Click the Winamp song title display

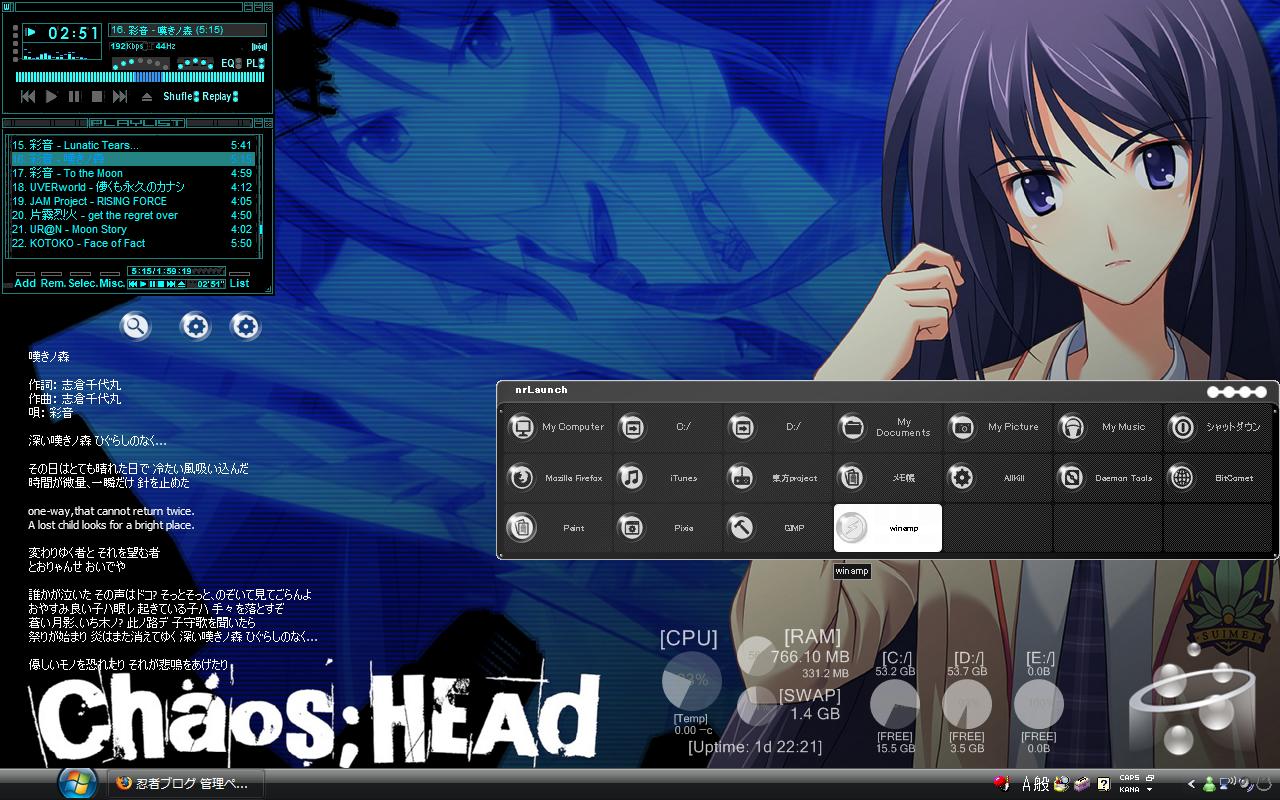point(188,30)
